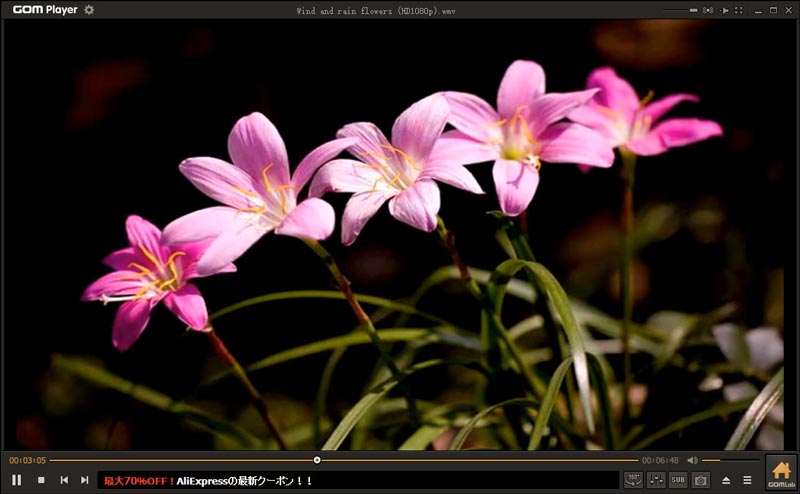Go to GOM Lab home

781,473
